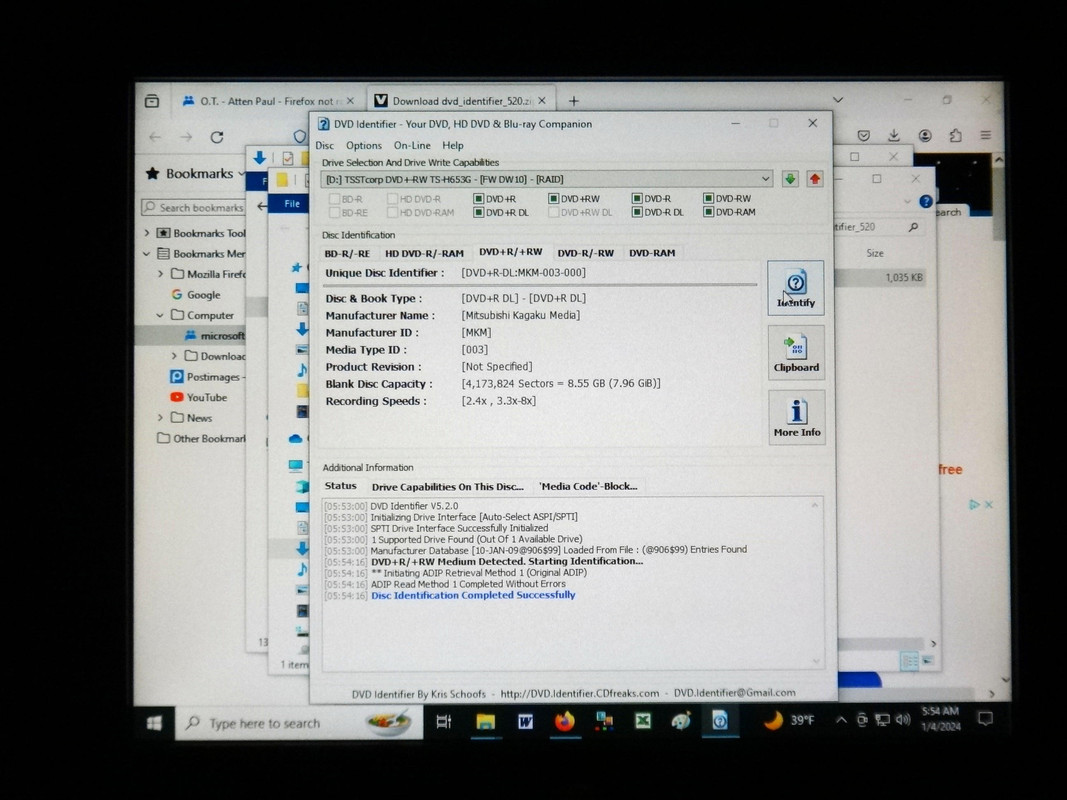Toggle DVD-R DL capability checkbox
Image resolution: width=1067 pixels, height=800 pixels.
click(x=637, y=212)
